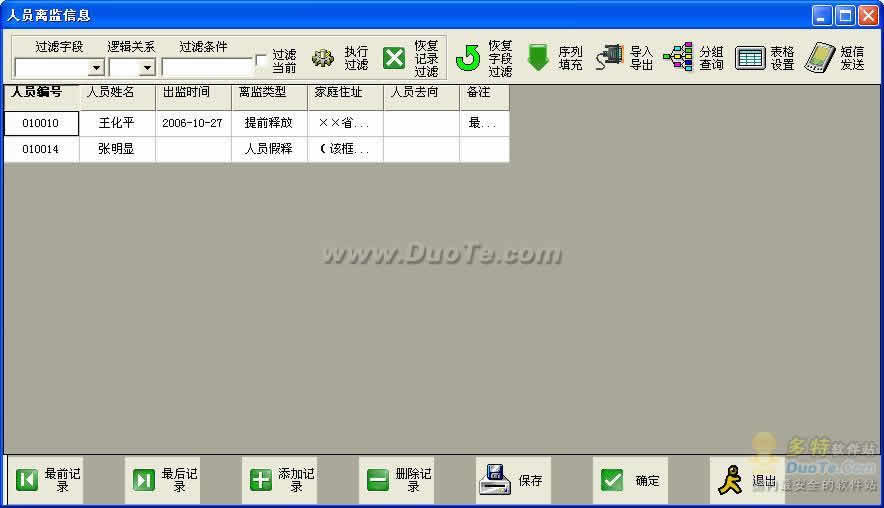Expand the 逻辑关系 dropdown
Image resolution: width=884 pixels, height=508 pixels.
[147, 68]
